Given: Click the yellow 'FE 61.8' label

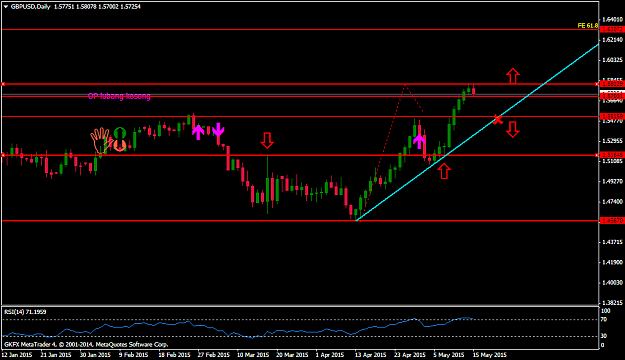Looking at the screenshot, I should coord(588,26).
